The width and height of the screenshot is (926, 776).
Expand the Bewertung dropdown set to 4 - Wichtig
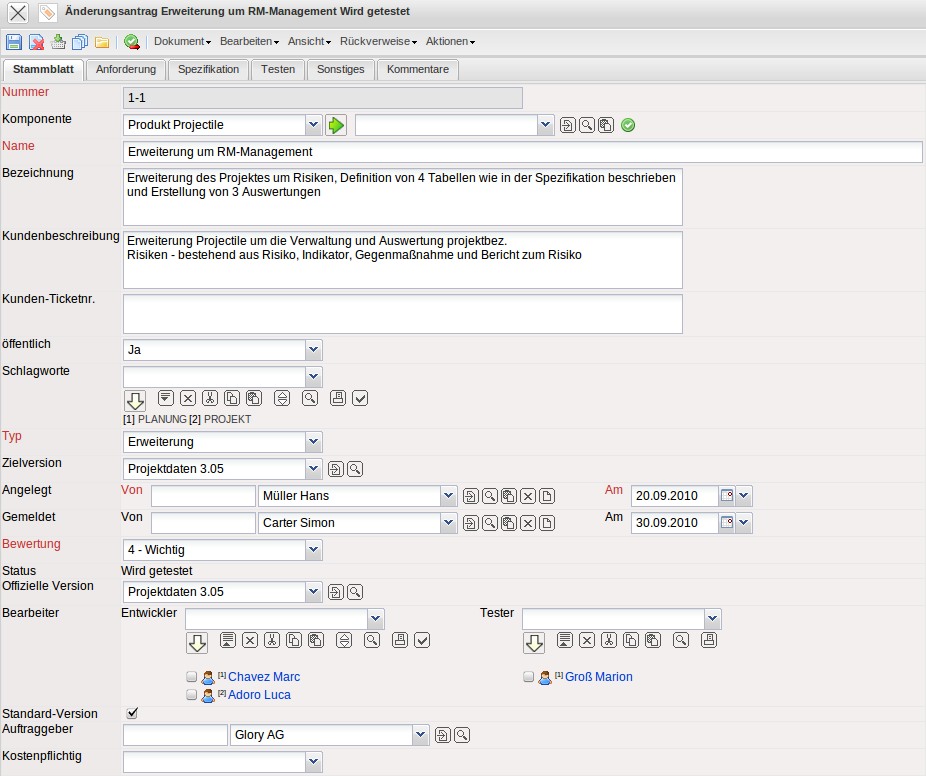point(313,550)
